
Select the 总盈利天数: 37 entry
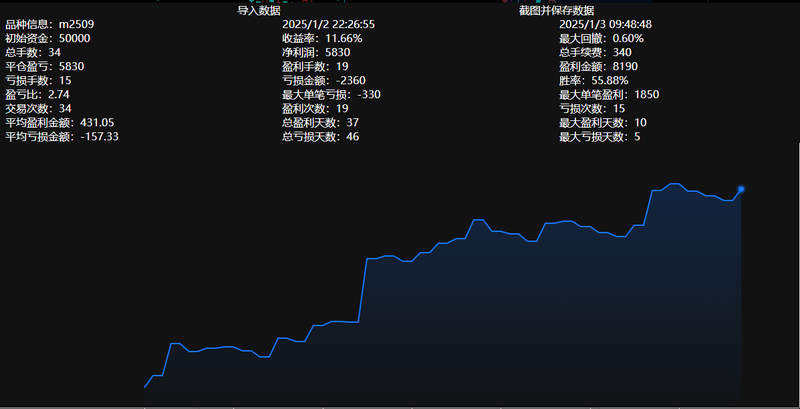[320, 122]
